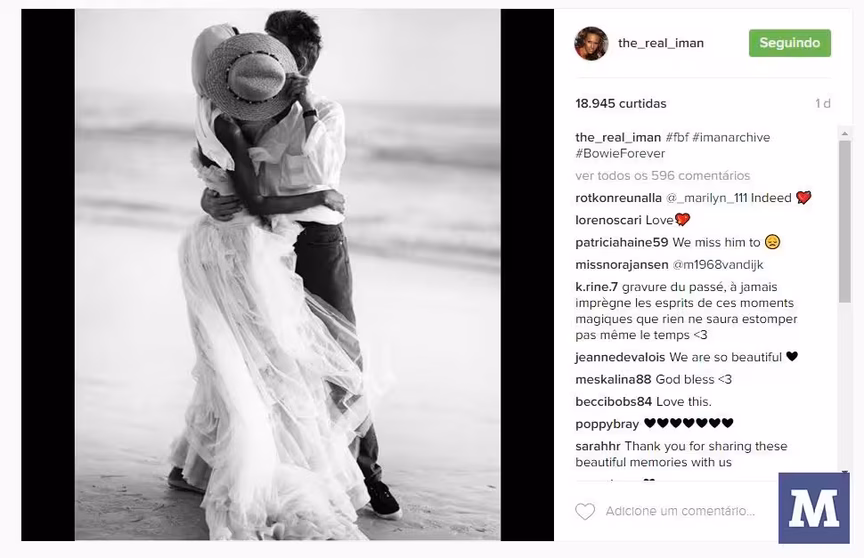
Task: Click the 18.945 curtidas likes count
Action: point(620,104)
